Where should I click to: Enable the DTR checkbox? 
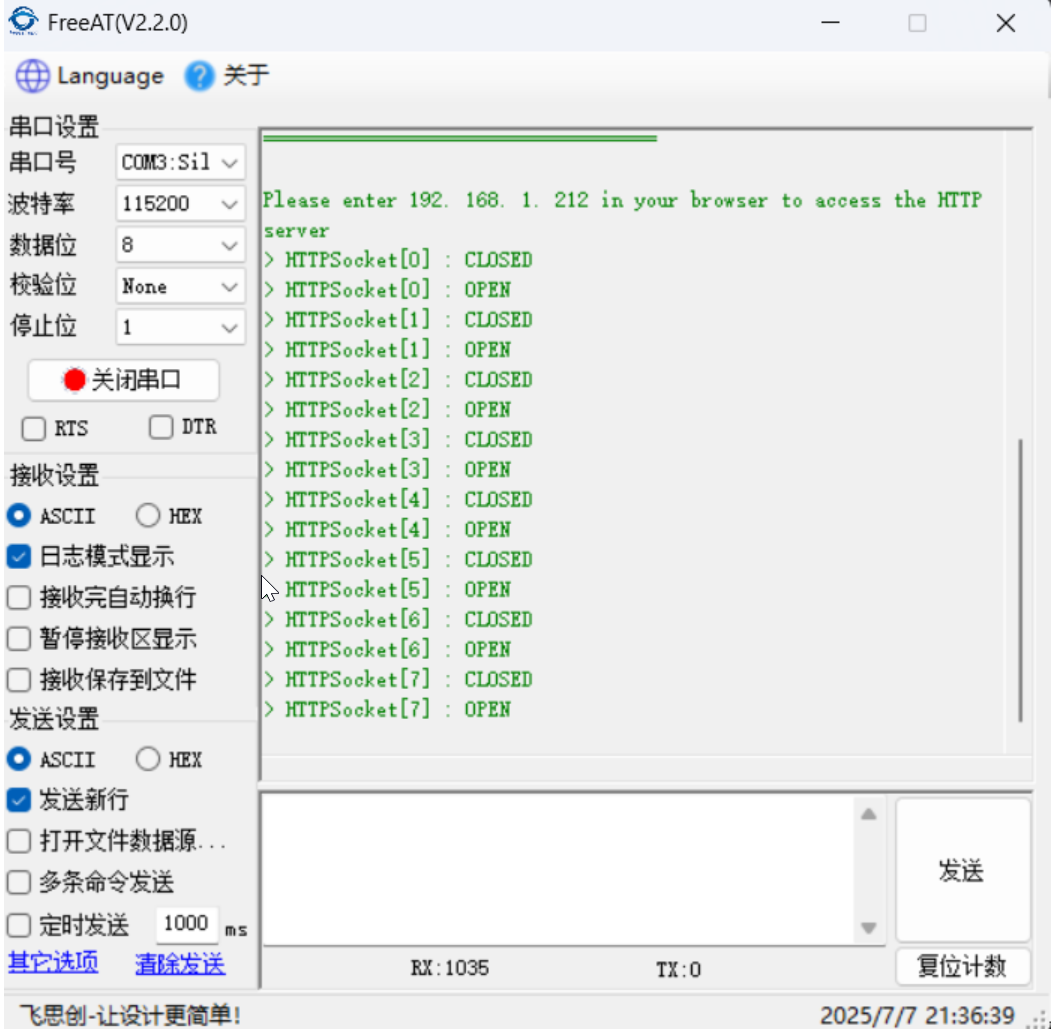[161, 428]
